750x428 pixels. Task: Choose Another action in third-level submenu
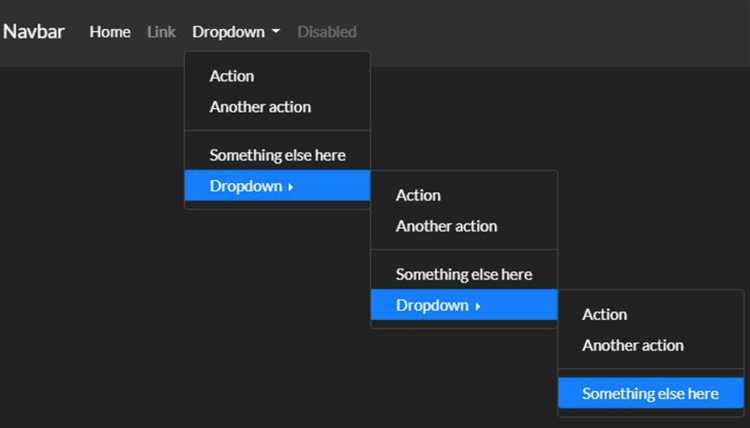click(651, 345)
